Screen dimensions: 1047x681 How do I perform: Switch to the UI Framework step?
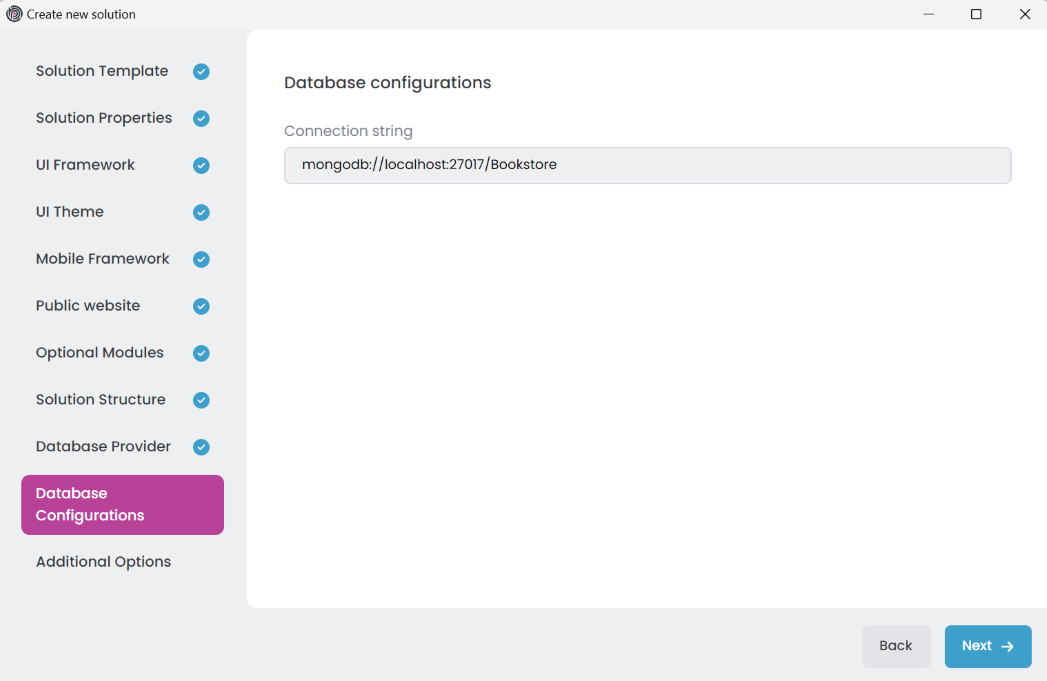point(85,165)
